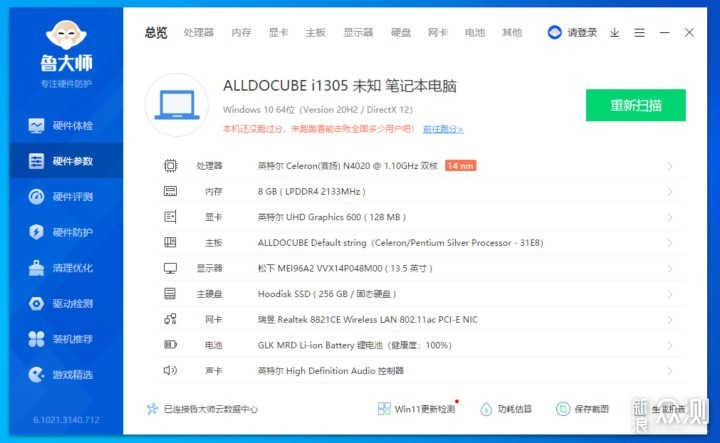
Task: Click the graphics card row icon
Action: (x=170, y=217)
